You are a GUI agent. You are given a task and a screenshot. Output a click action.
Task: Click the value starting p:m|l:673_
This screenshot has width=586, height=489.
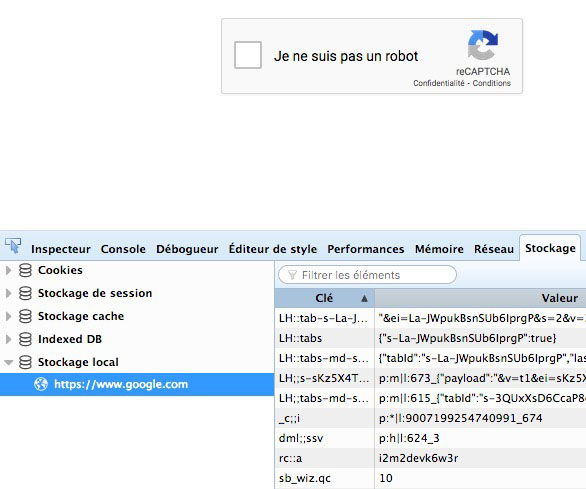482,378
